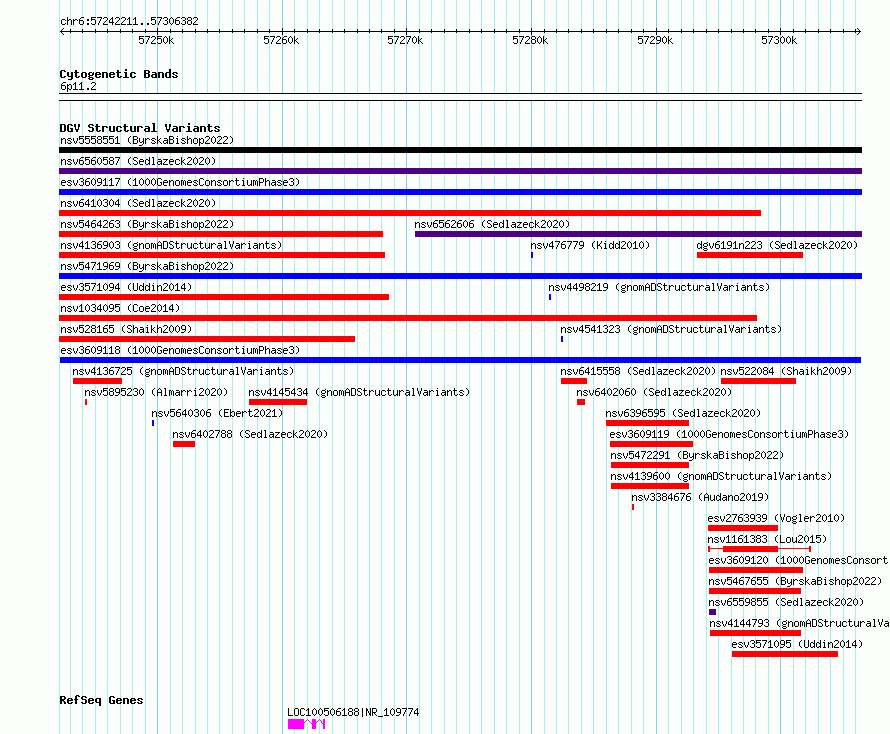Click the 57290k ruler tick label

655,40
